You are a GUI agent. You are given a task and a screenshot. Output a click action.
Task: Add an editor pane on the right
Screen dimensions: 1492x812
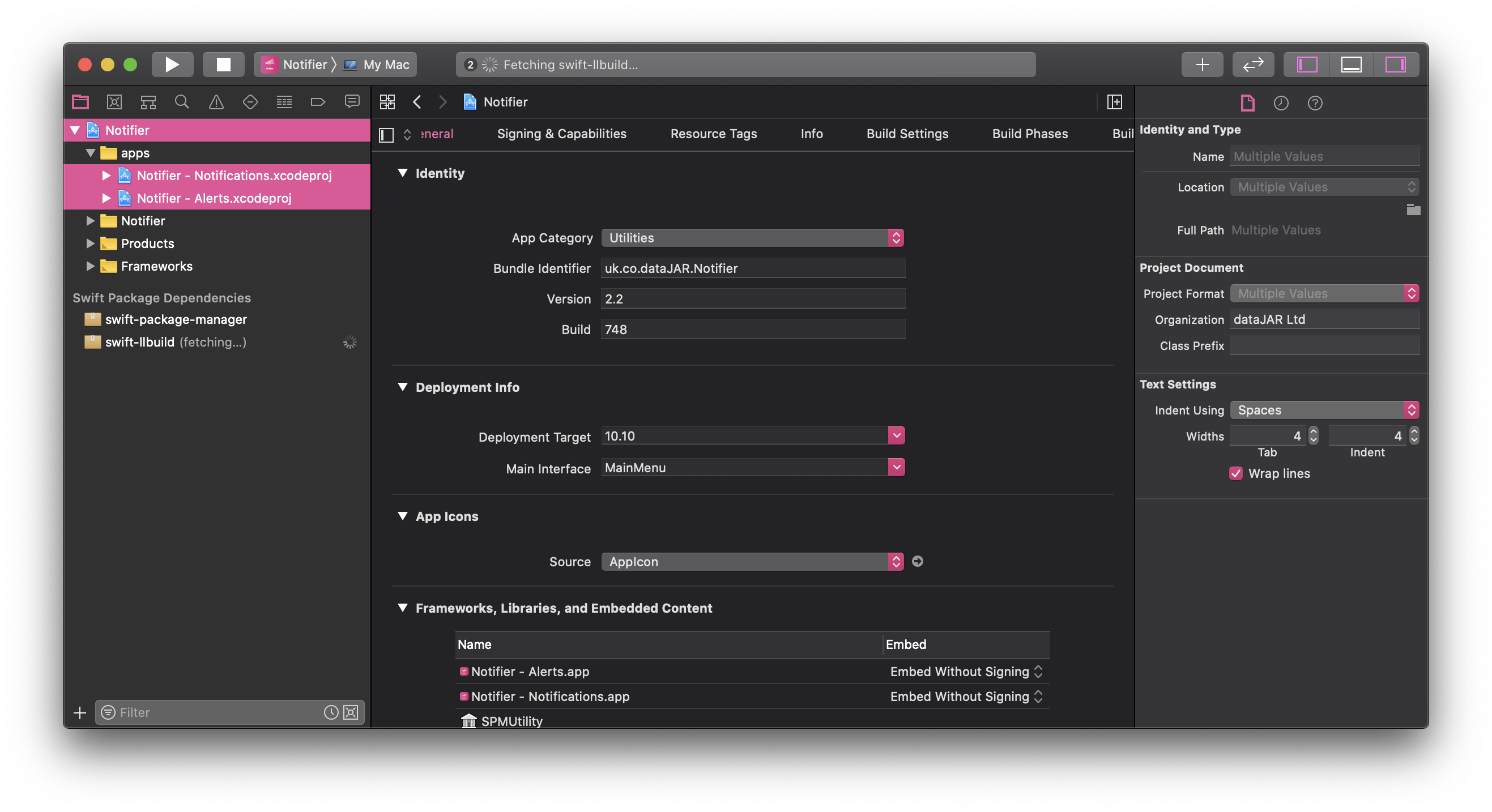click(1114, 102)
